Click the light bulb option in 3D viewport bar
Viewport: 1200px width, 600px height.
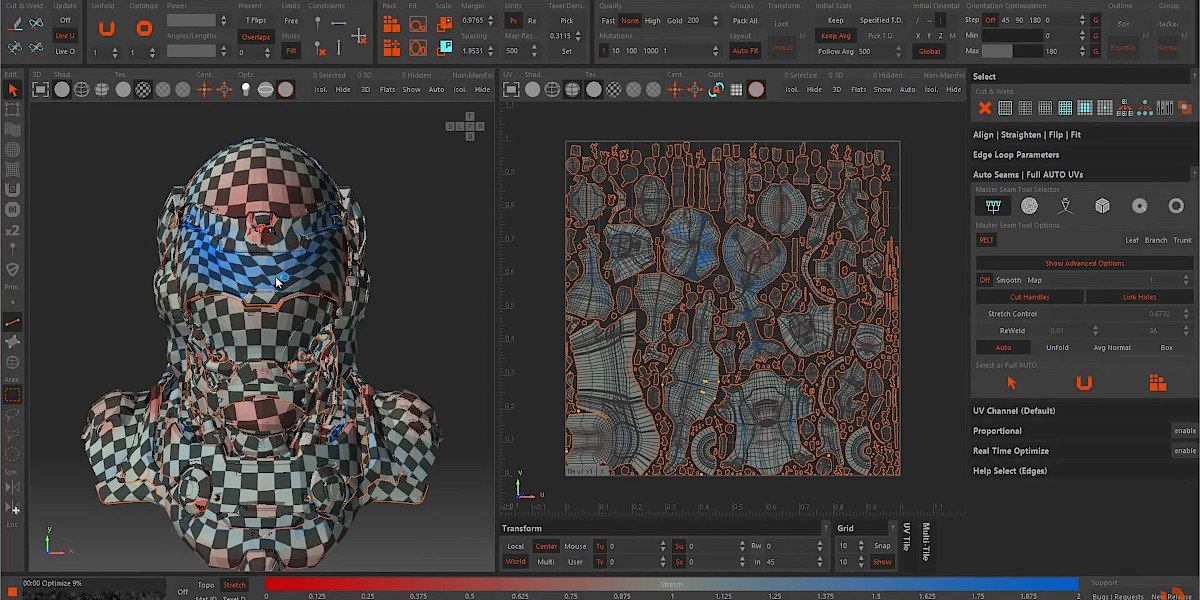tap(246, 90)
